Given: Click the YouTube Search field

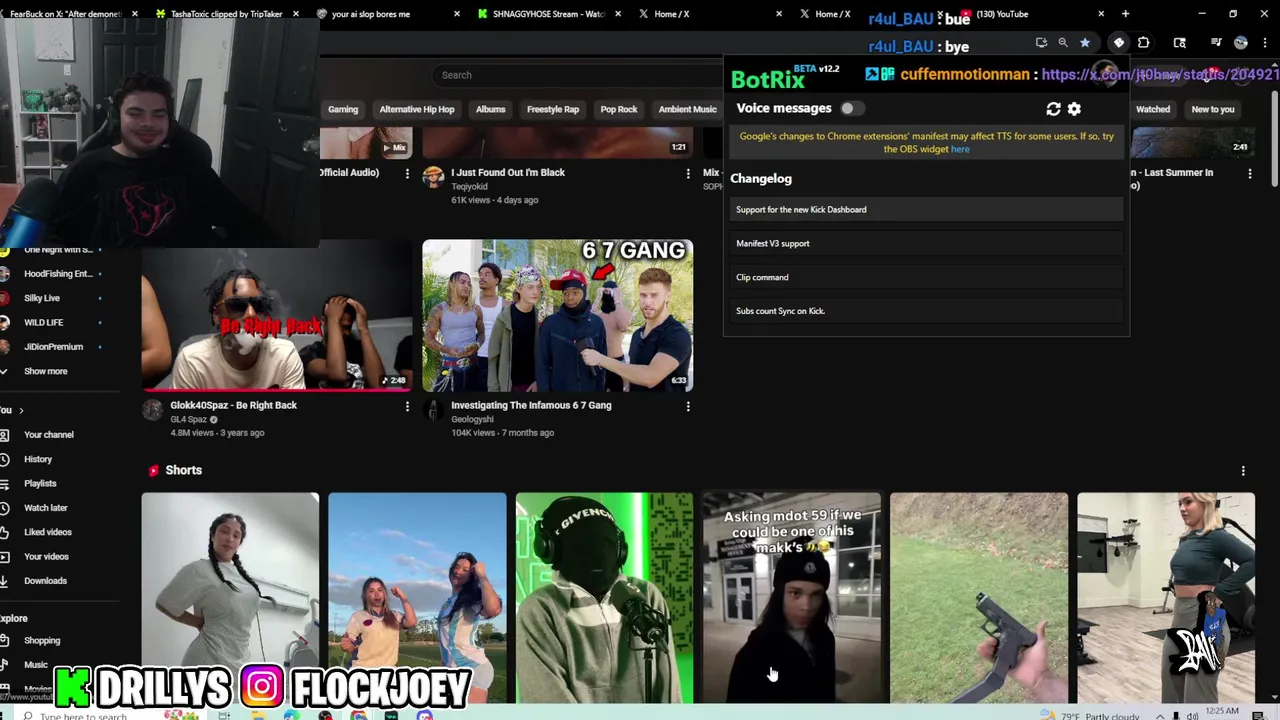Looking at the screenshot, I should point(580,75).
